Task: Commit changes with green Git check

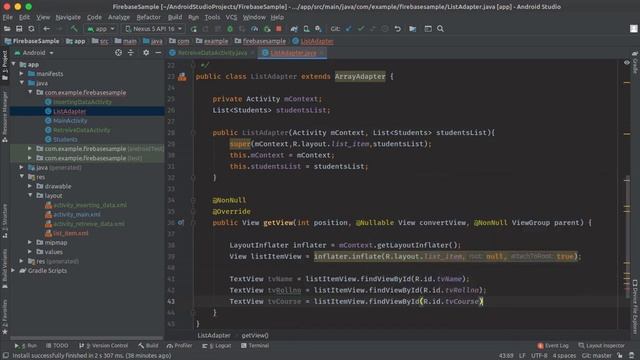Action: click(360, 29)
